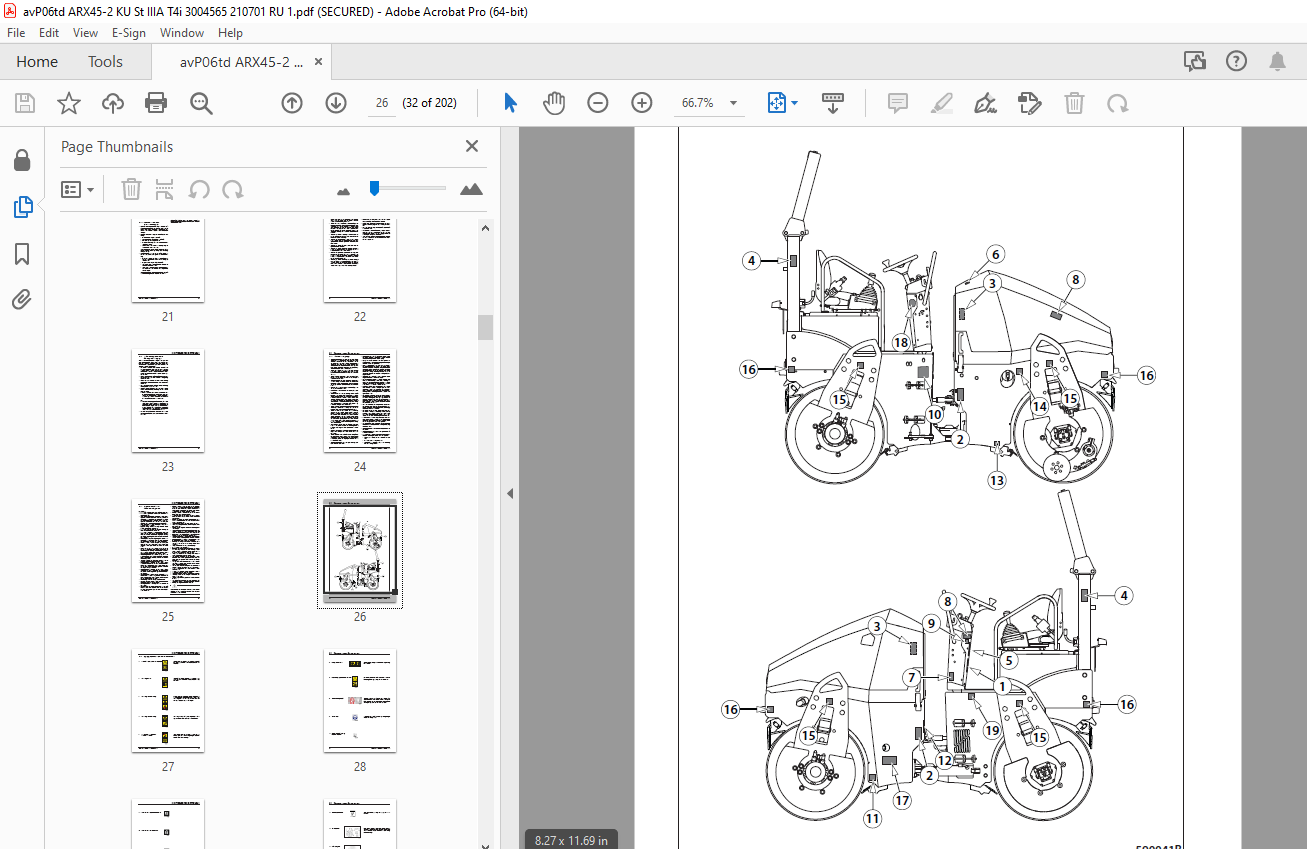This screenshot has width=1307, height=849.
Task: Toggle the Page Thumbnails sidebar icon
Action: click(x=22, y=207)
